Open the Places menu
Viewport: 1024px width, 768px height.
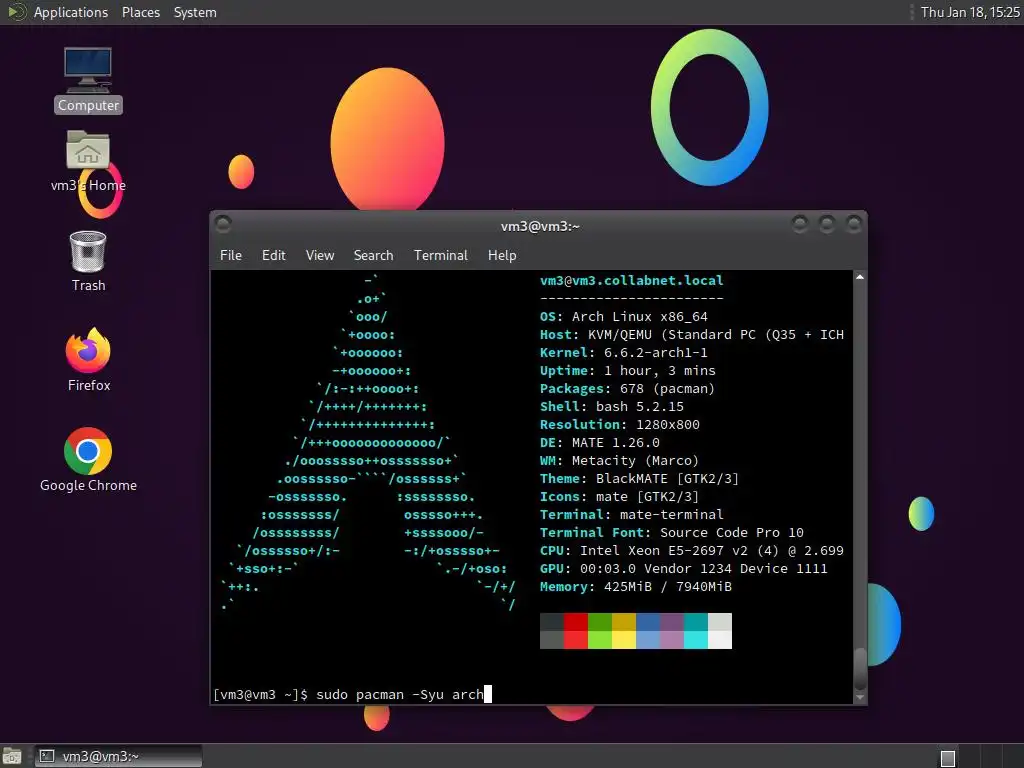(x=140, y=12)
